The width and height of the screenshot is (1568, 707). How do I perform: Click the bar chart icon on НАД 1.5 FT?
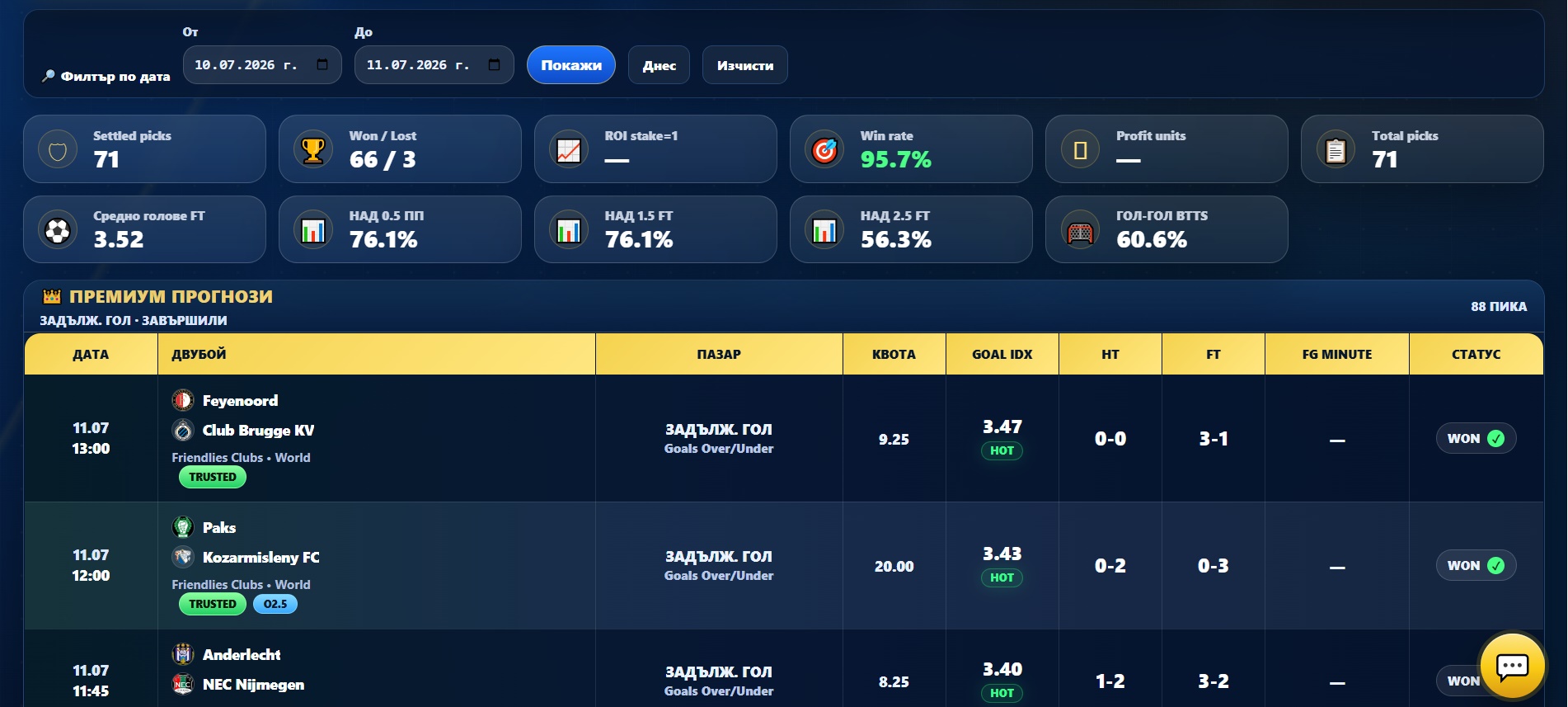pos(569,231)
